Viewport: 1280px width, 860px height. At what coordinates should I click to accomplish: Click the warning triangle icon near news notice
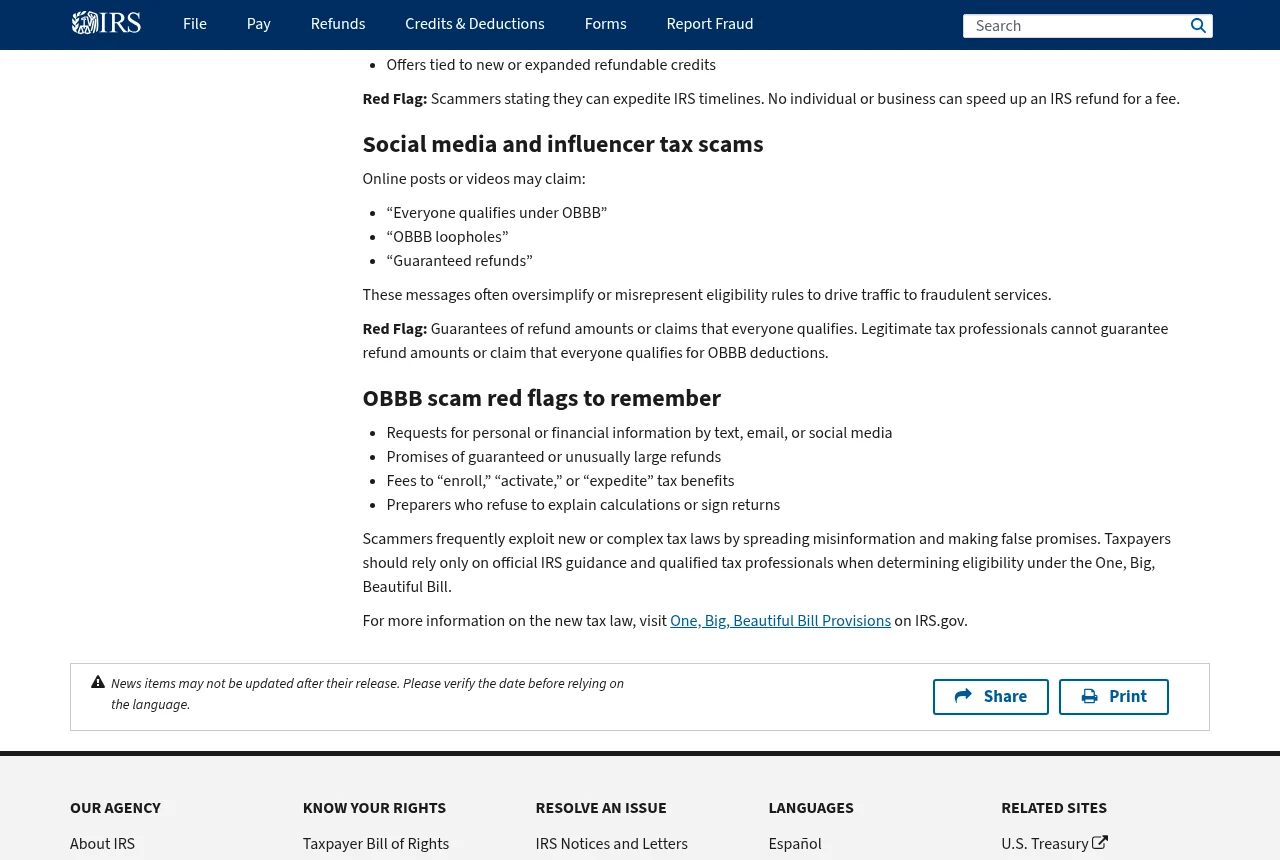(x=98, y=682)
